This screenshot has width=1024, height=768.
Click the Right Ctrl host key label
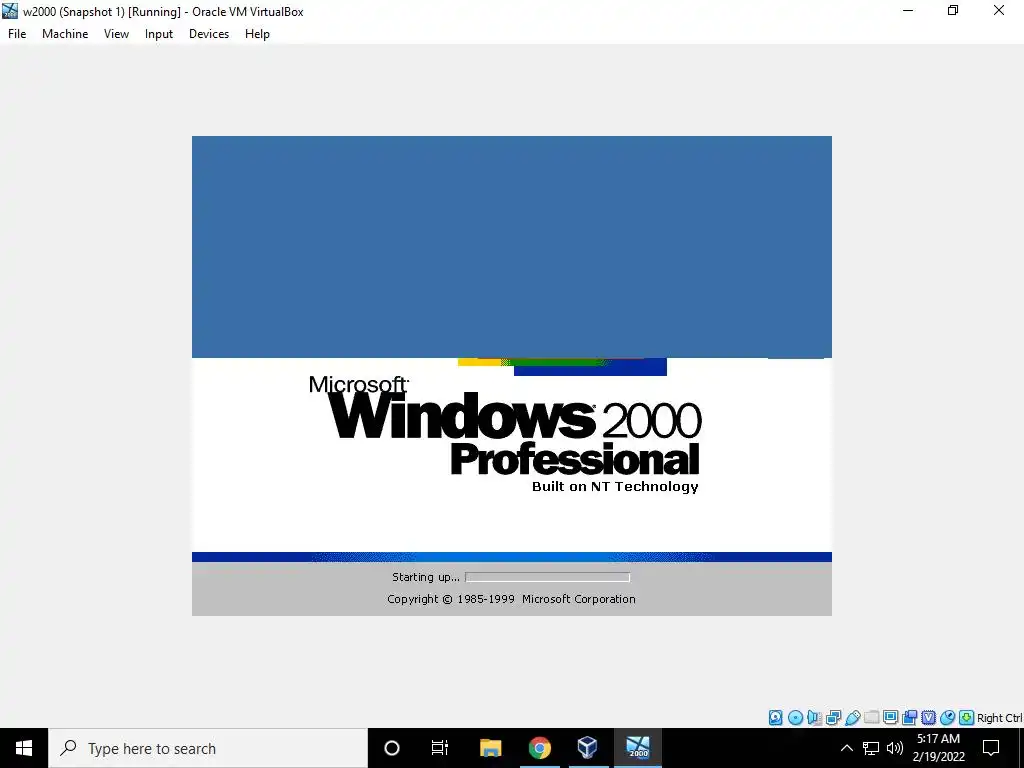(x=1000, y=718)
